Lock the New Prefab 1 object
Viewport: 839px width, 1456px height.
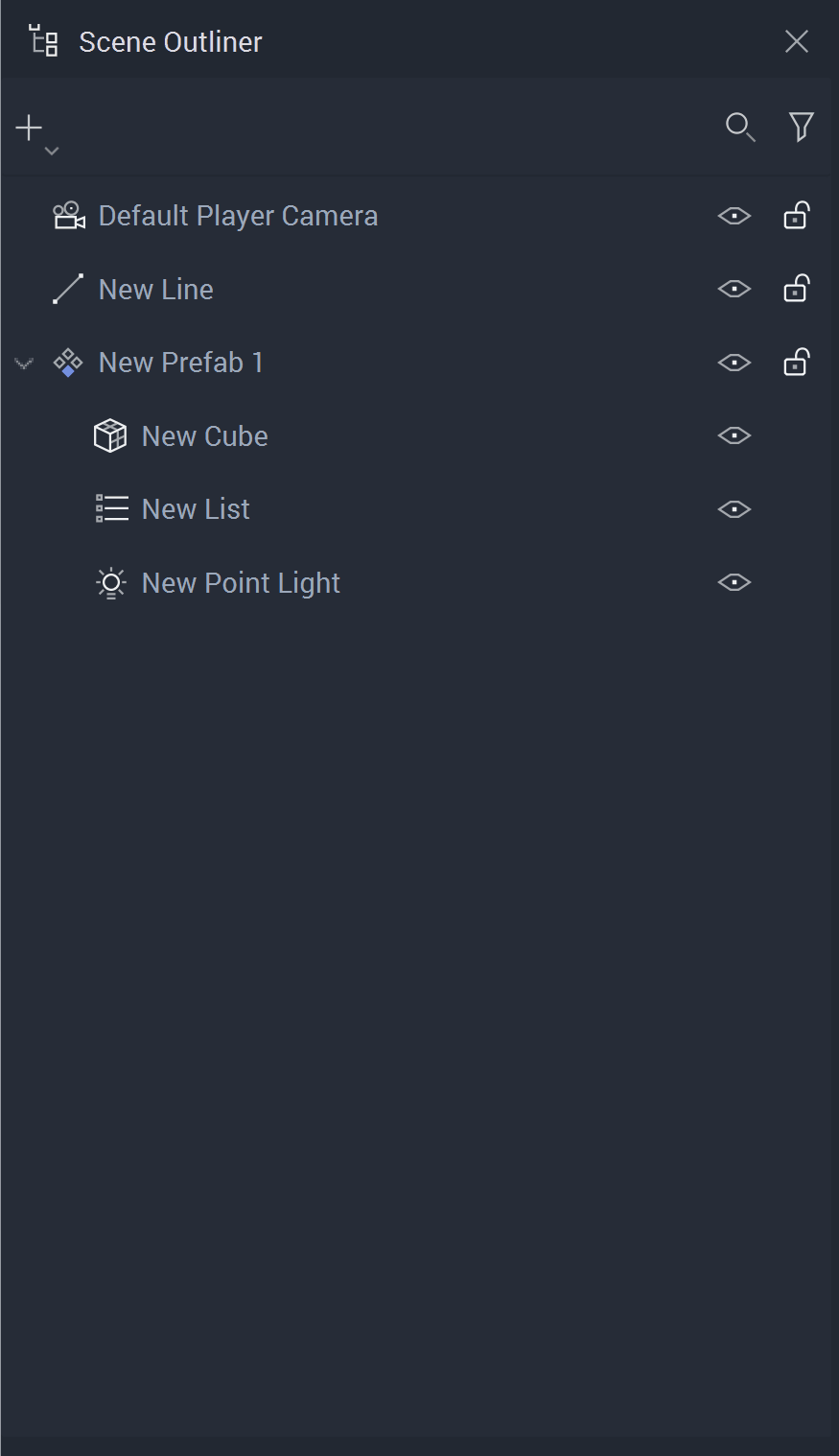click(796, 363)
